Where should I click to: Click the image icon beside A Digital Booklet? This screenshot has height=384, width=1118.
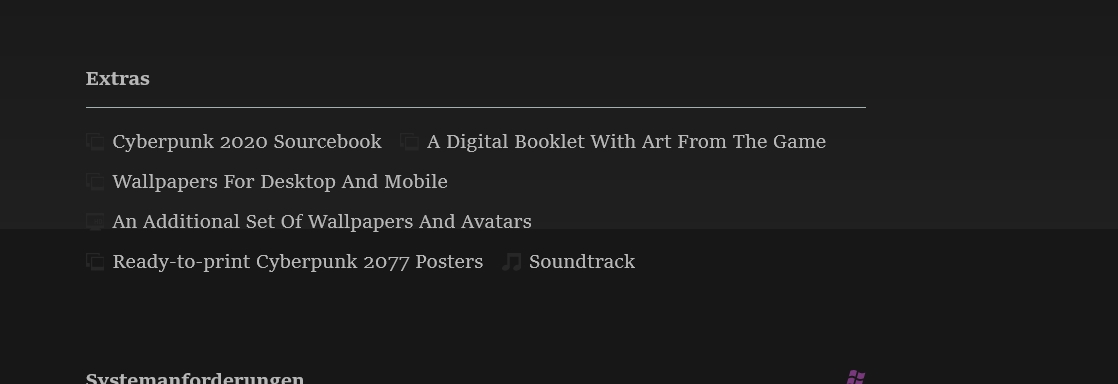point(409,142)
